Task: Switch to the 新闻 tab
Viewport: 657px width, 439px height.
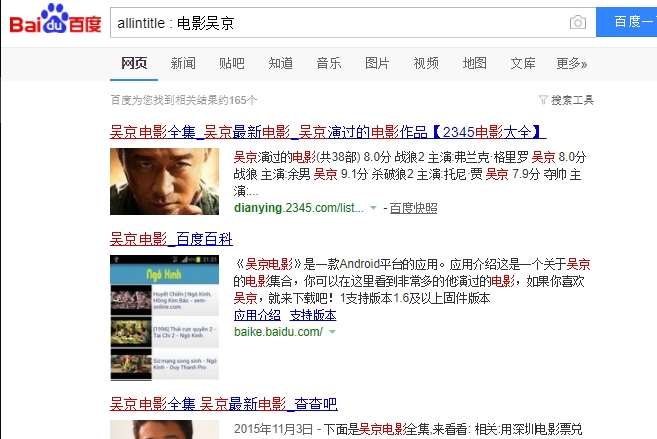Action: [183, 63]
